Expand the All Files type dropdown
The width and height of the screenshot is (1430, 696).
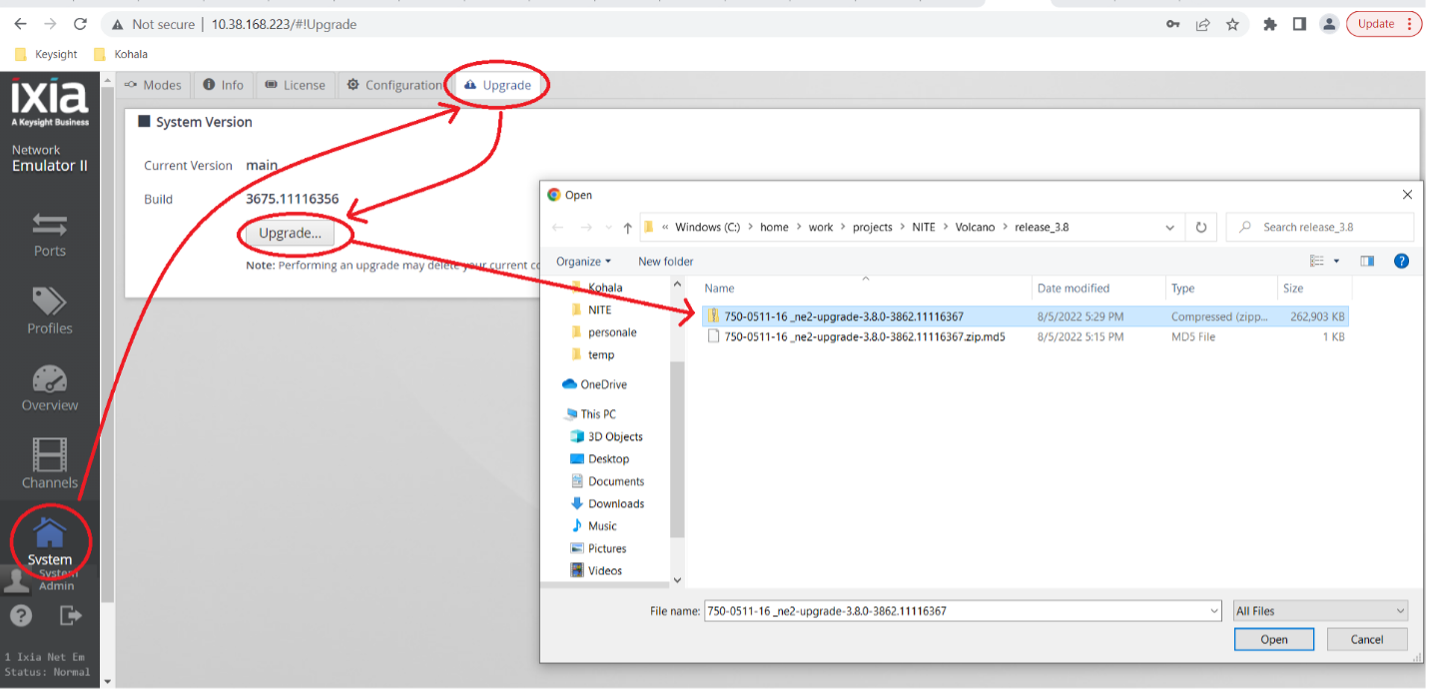click(x=1320, y=611)
